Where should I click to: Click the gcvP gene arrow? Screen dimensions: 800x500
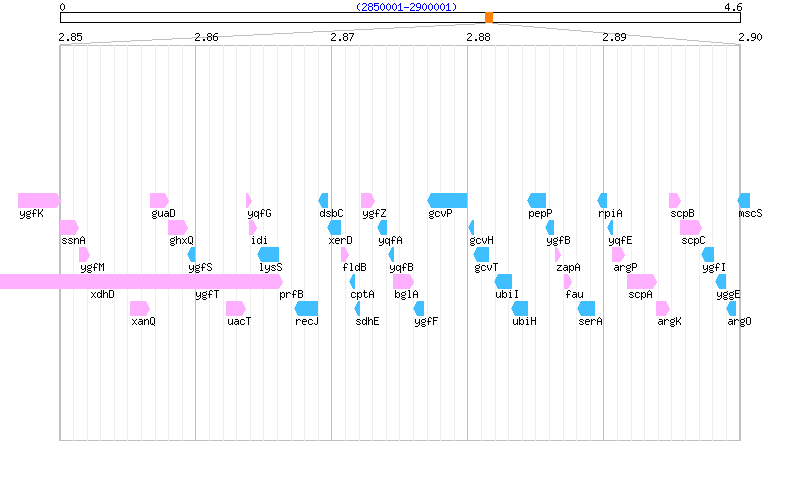pos(447,200)
